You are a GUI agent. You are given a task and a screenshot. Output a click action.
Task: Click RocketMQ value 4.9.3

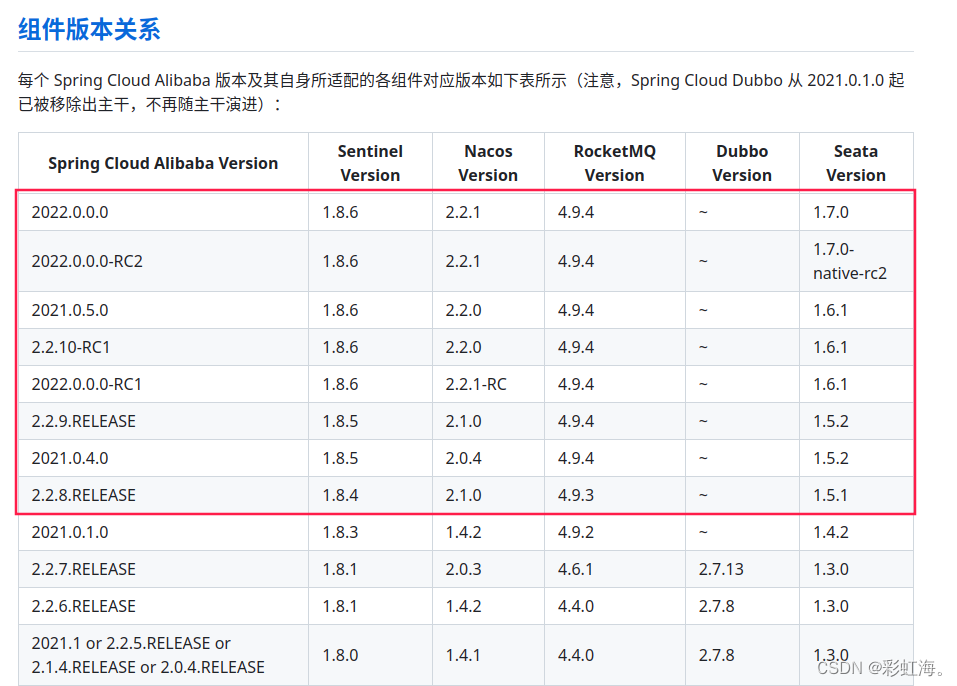(x=576, y=495)
